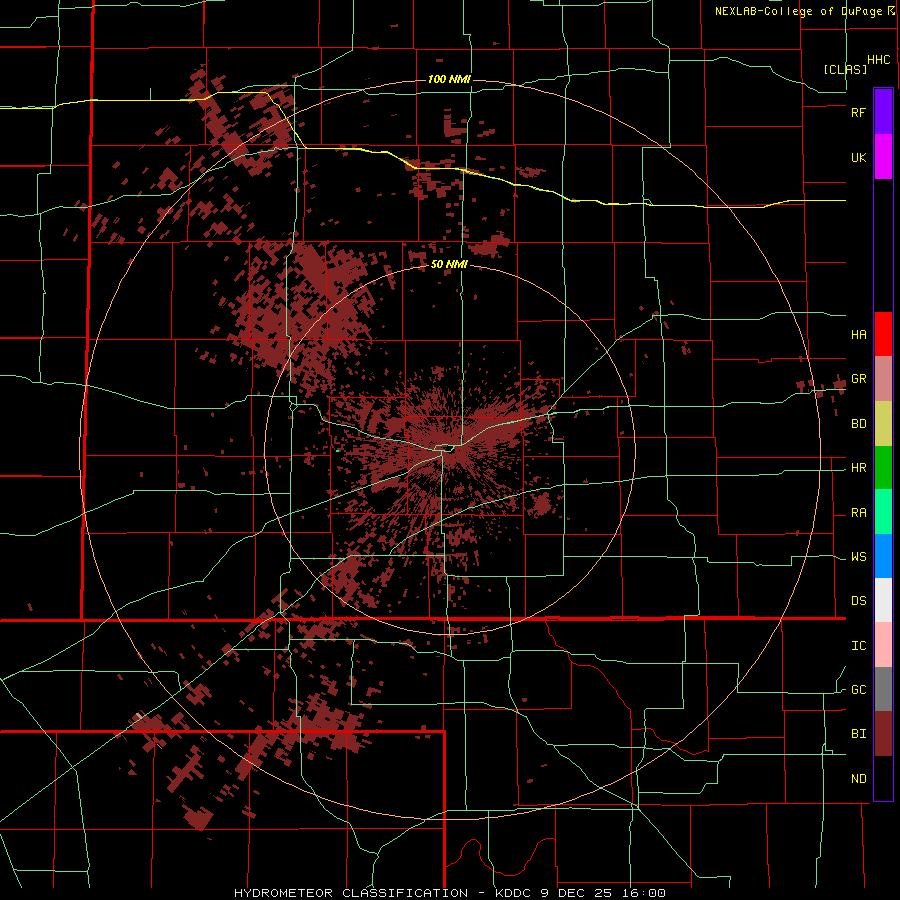The image size is (900, 900).
Task: Select the IC light-pink legend swatch
Action: click(x=883, y=645)
